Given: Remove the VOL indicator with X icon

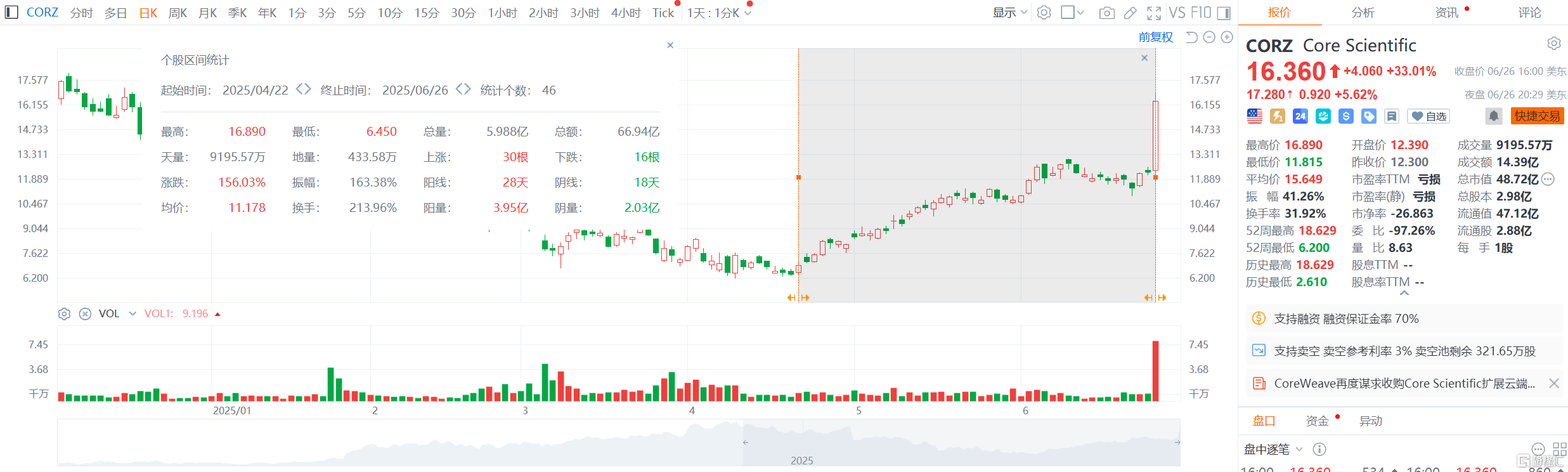Looking at the screenshot, I should point(85,313).
